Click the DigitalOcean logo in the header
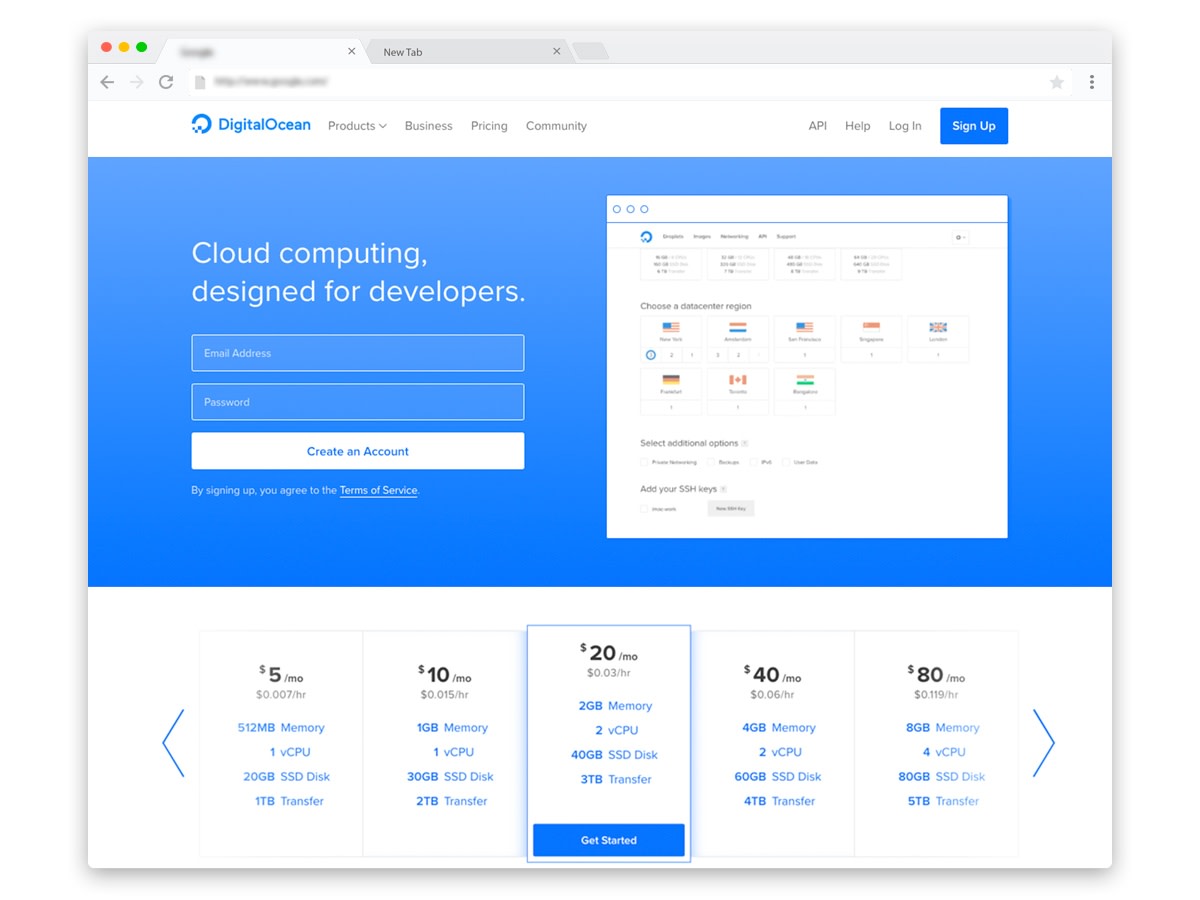The height and width of the screenshot is (900, 1200). (x=251, y=125)
